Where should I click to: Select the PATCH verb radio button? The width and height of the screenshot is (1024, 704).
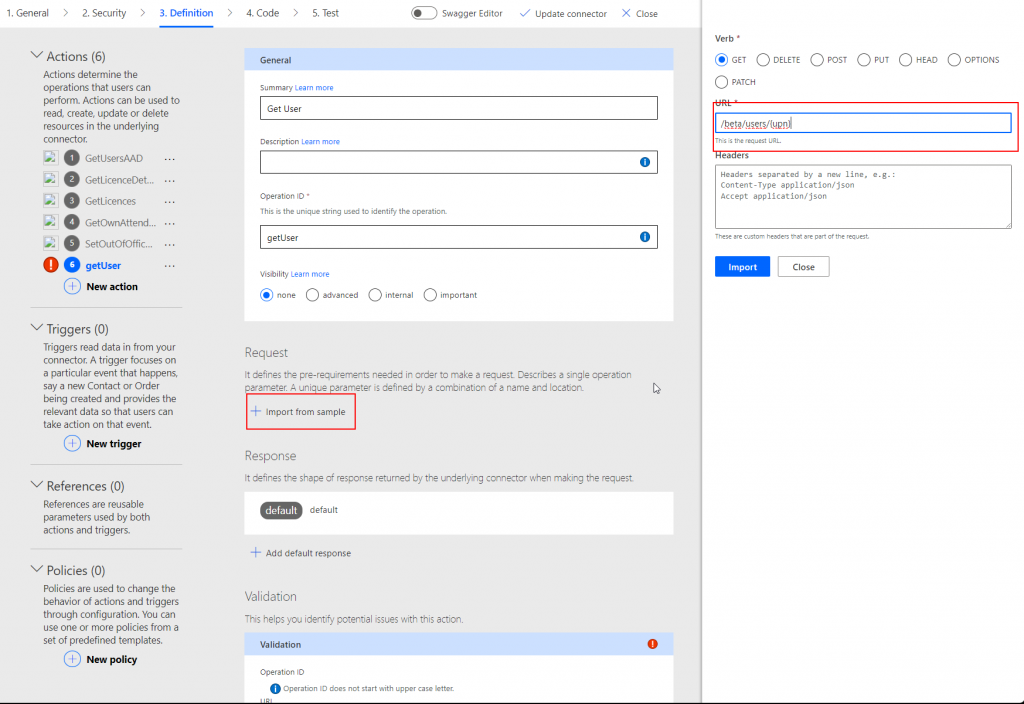click(721, 82)
